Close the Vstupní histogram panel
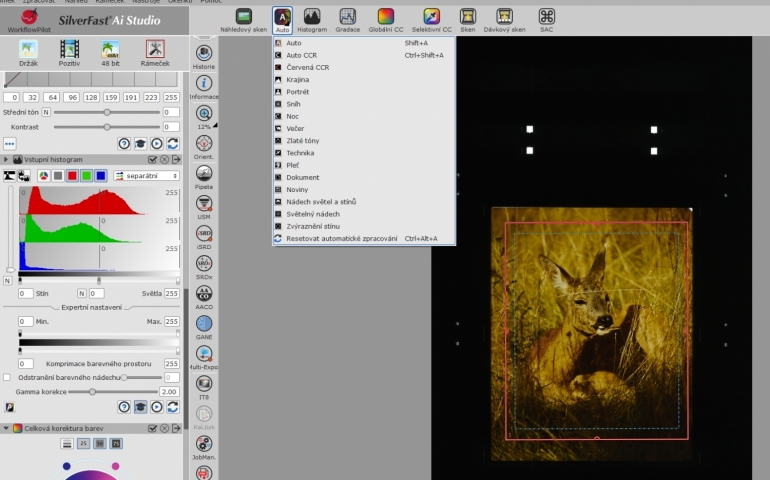The image size is (770, 480). pos(165,159)
